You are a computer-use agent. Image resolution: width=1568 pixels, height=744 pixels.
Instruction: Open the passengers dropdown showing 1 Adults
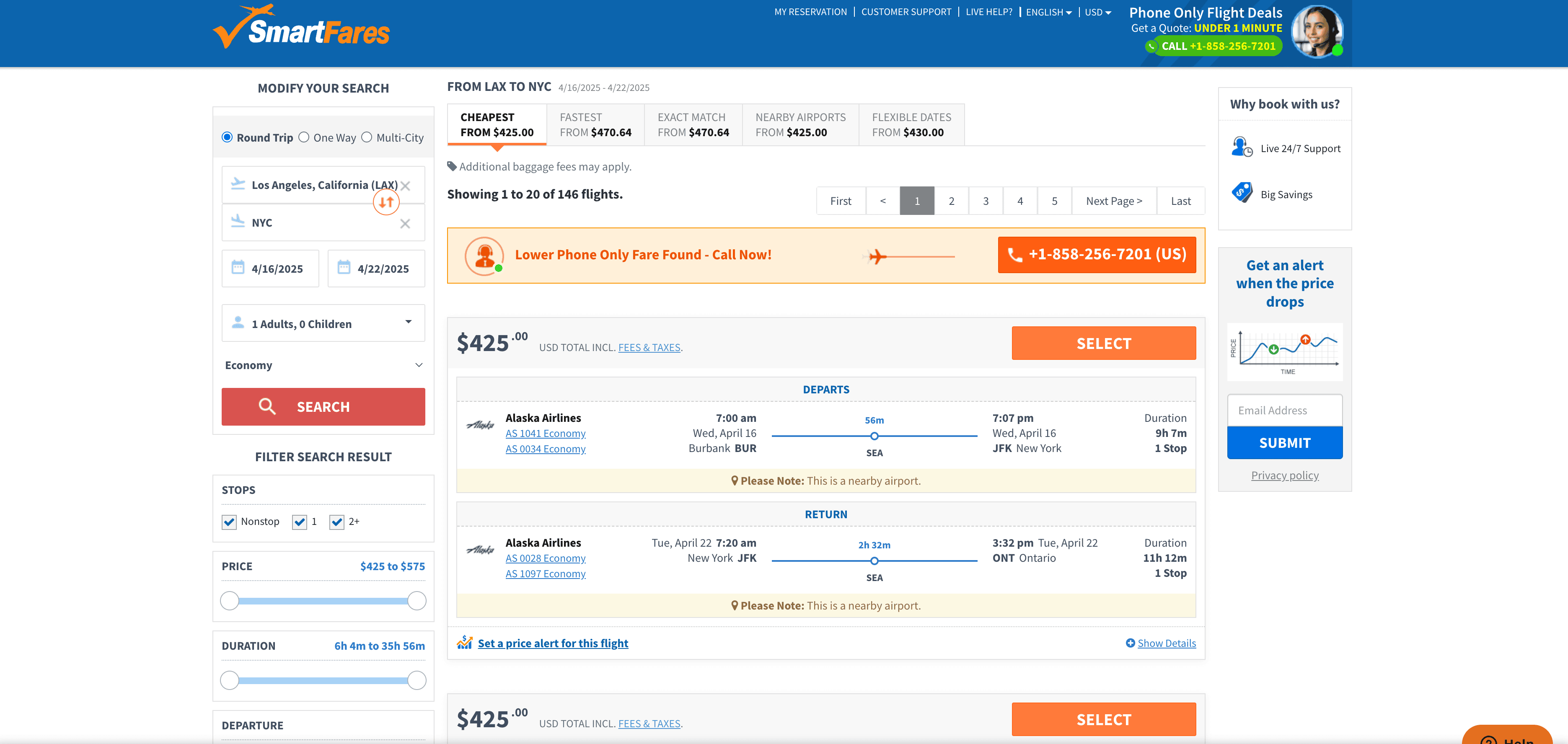323,324
